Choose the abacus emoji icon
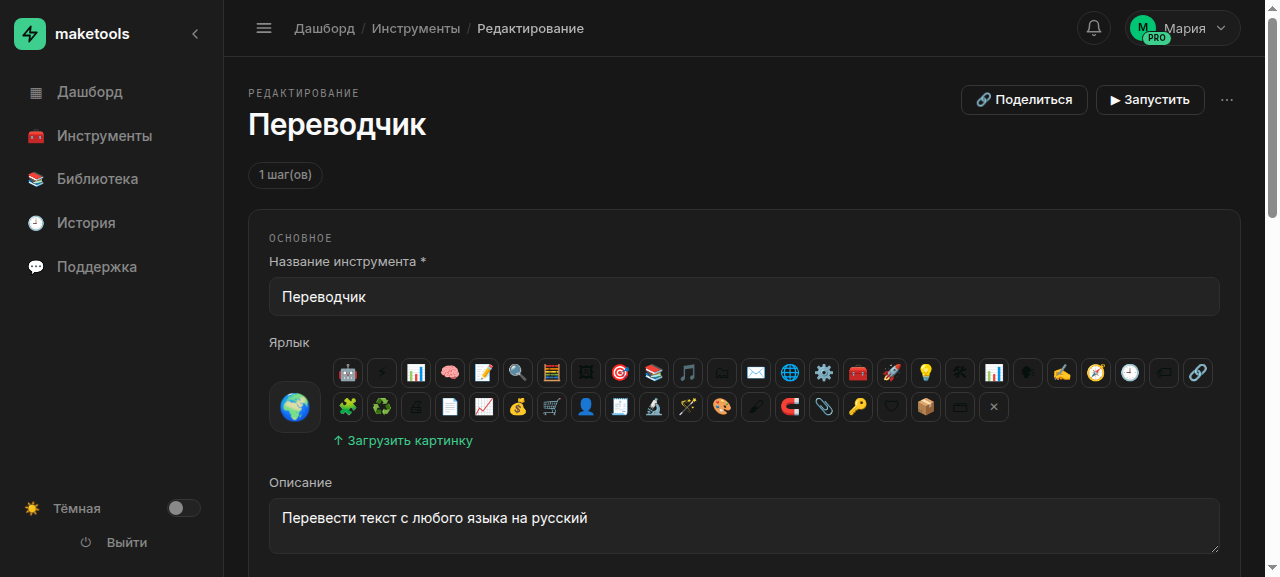 (x=552, y=373)
